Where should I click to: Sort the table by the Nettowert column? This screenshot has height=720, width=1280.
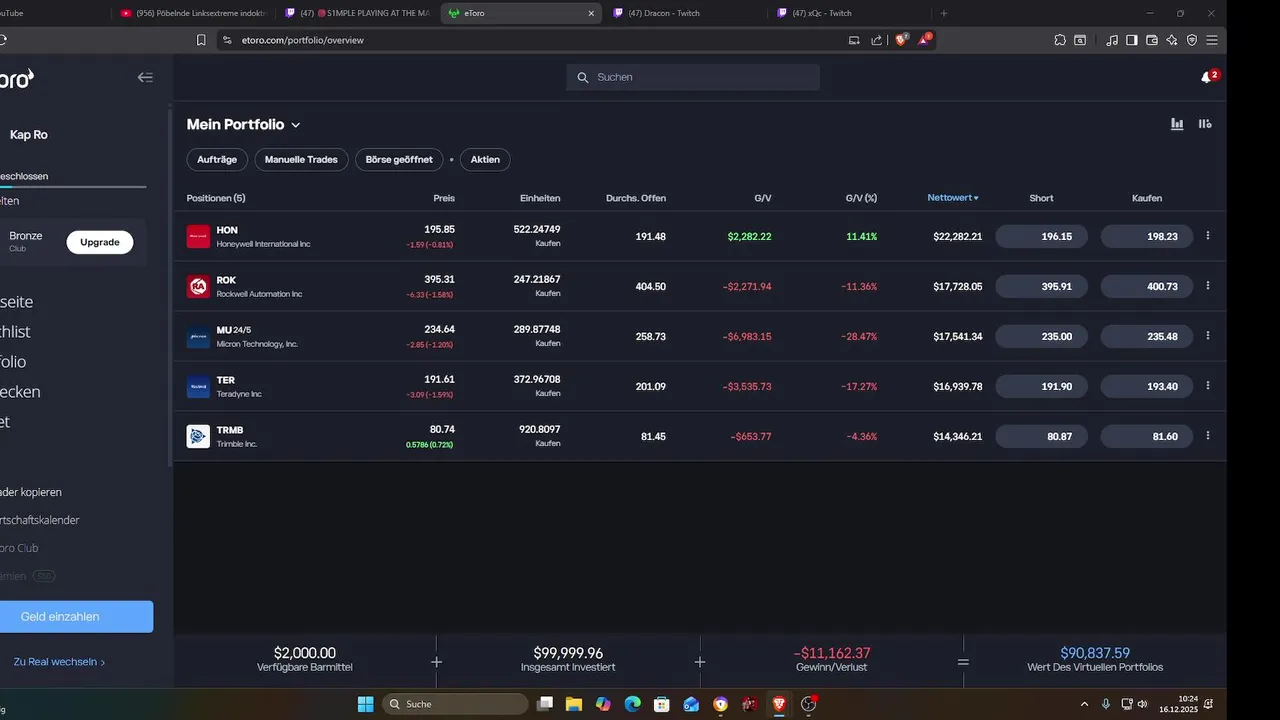953,198
